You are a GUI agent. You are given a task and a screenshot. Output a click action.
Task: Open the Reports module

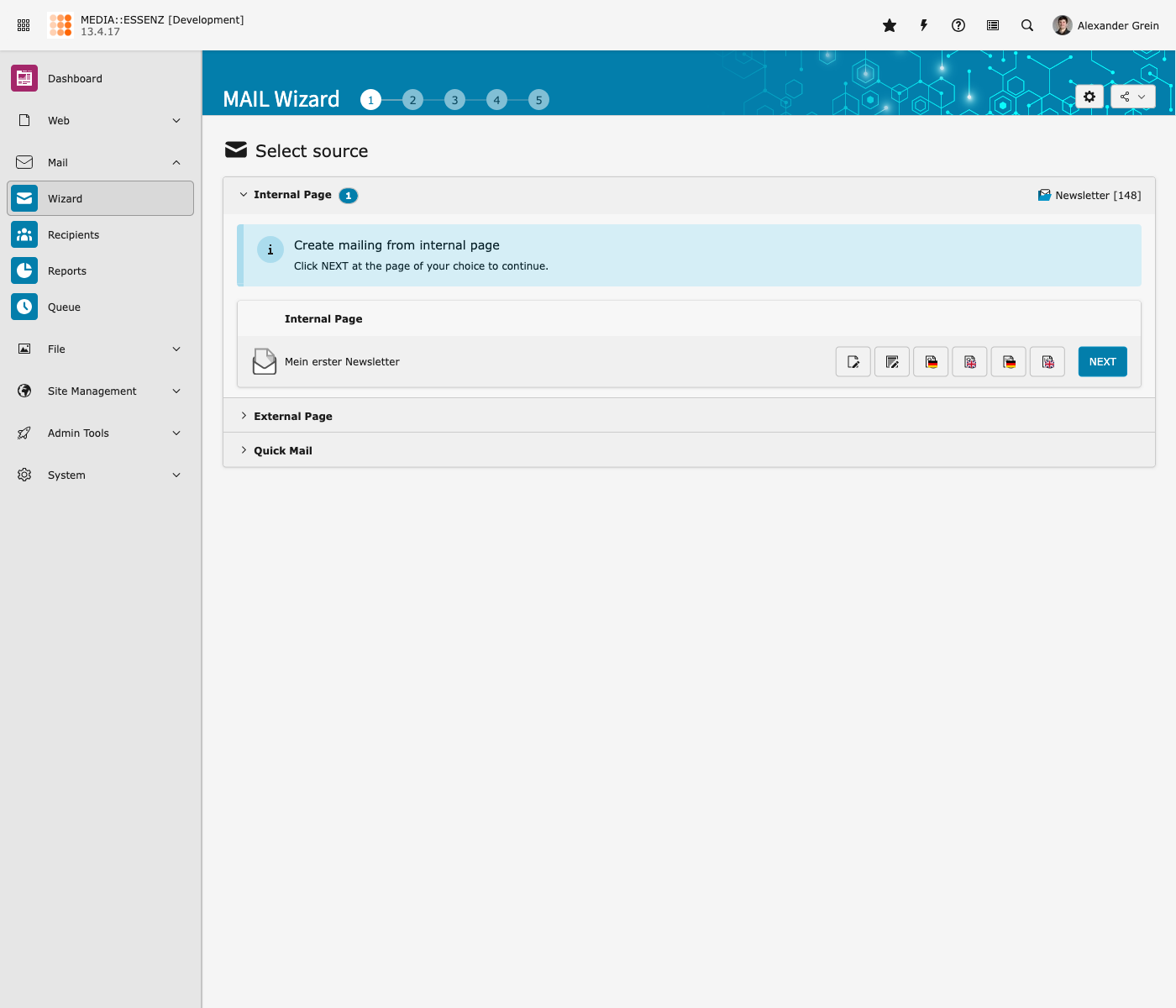[x=67, y=271]
